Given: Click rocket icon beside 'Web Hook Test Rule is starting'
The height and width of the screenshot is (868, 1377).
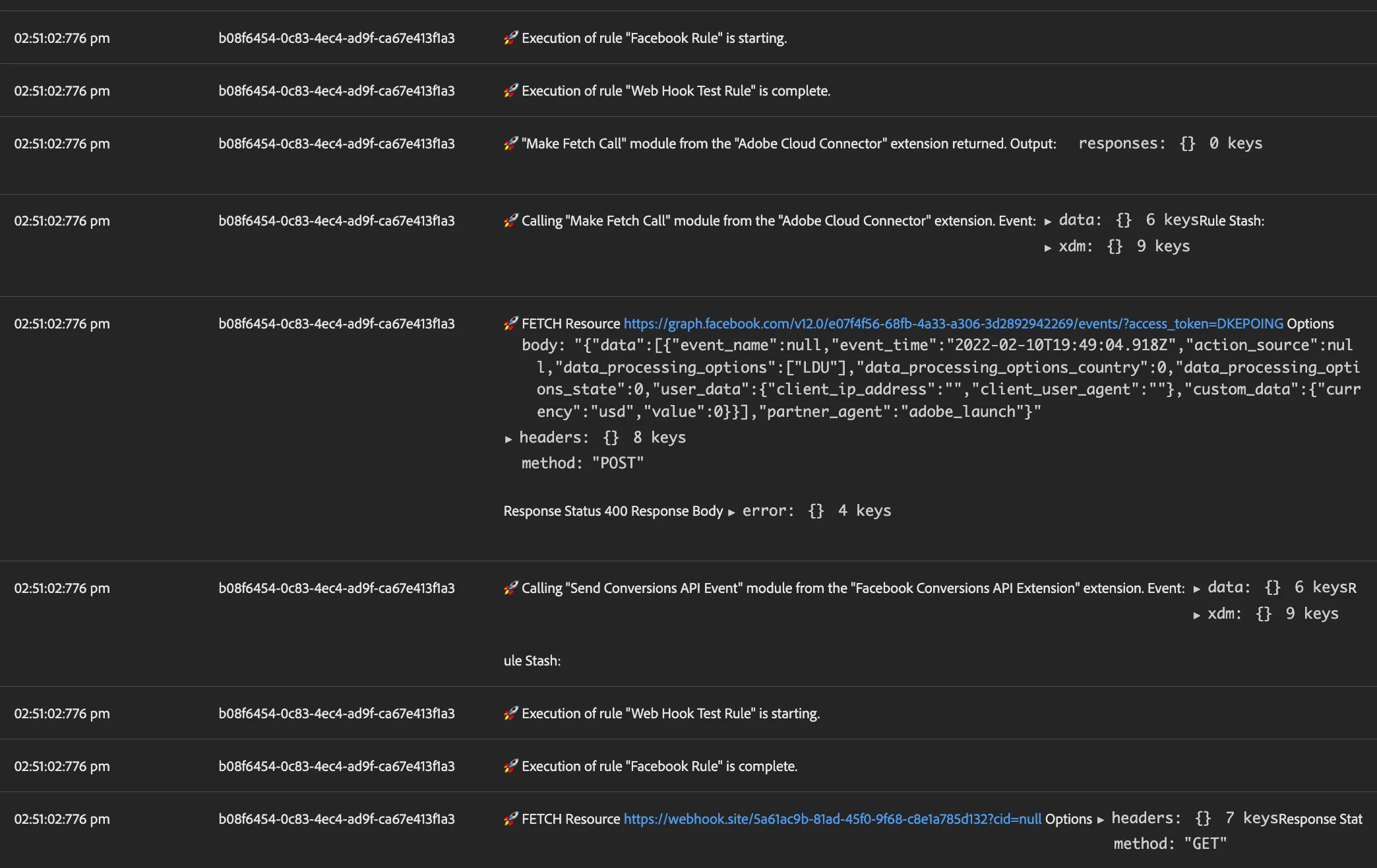Looking at the screenshot, I should (x=511, y=713).
